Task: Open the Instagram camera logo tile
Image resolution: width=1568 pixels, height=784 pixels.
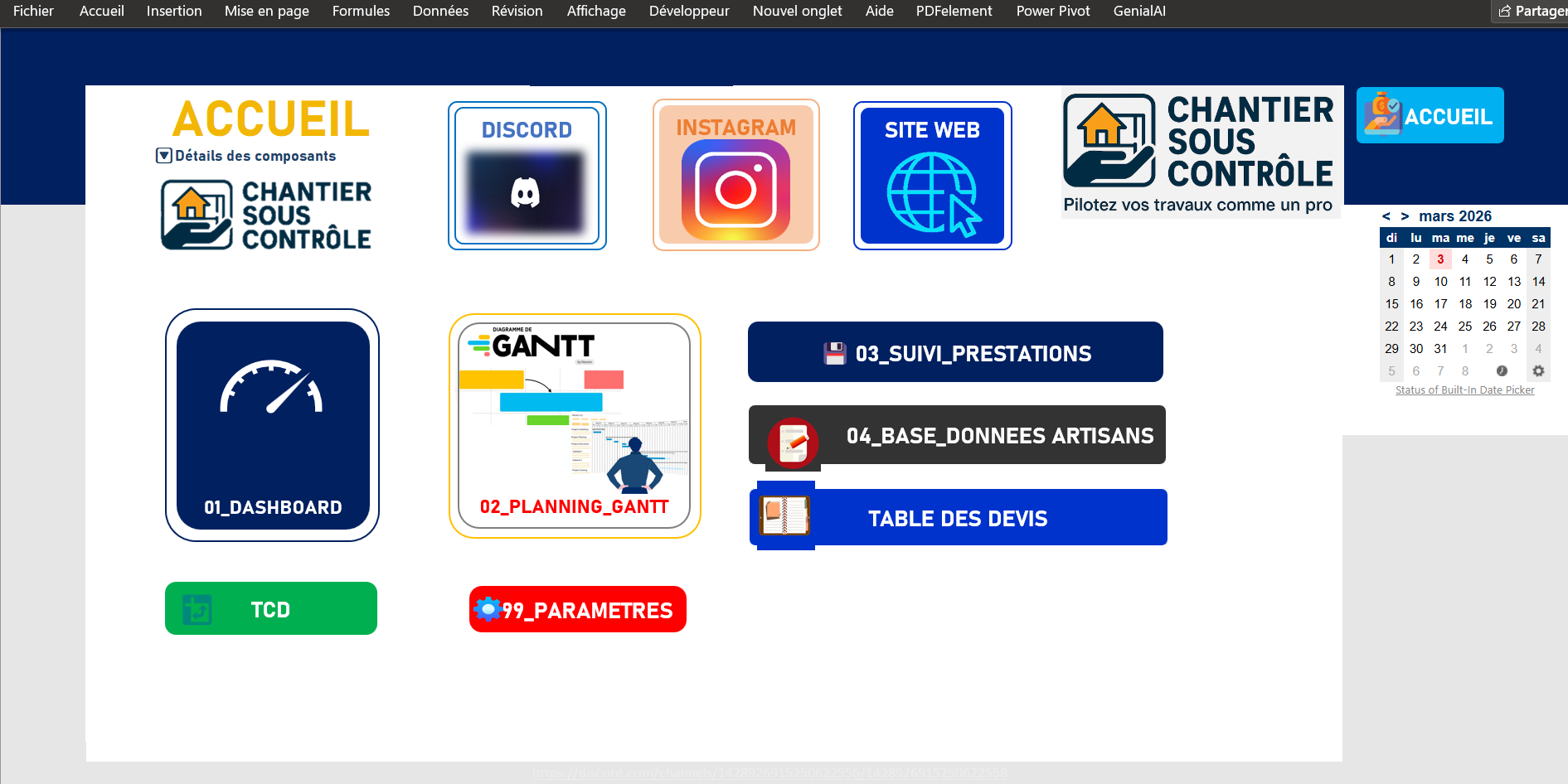Action: (x=735, y=190)
